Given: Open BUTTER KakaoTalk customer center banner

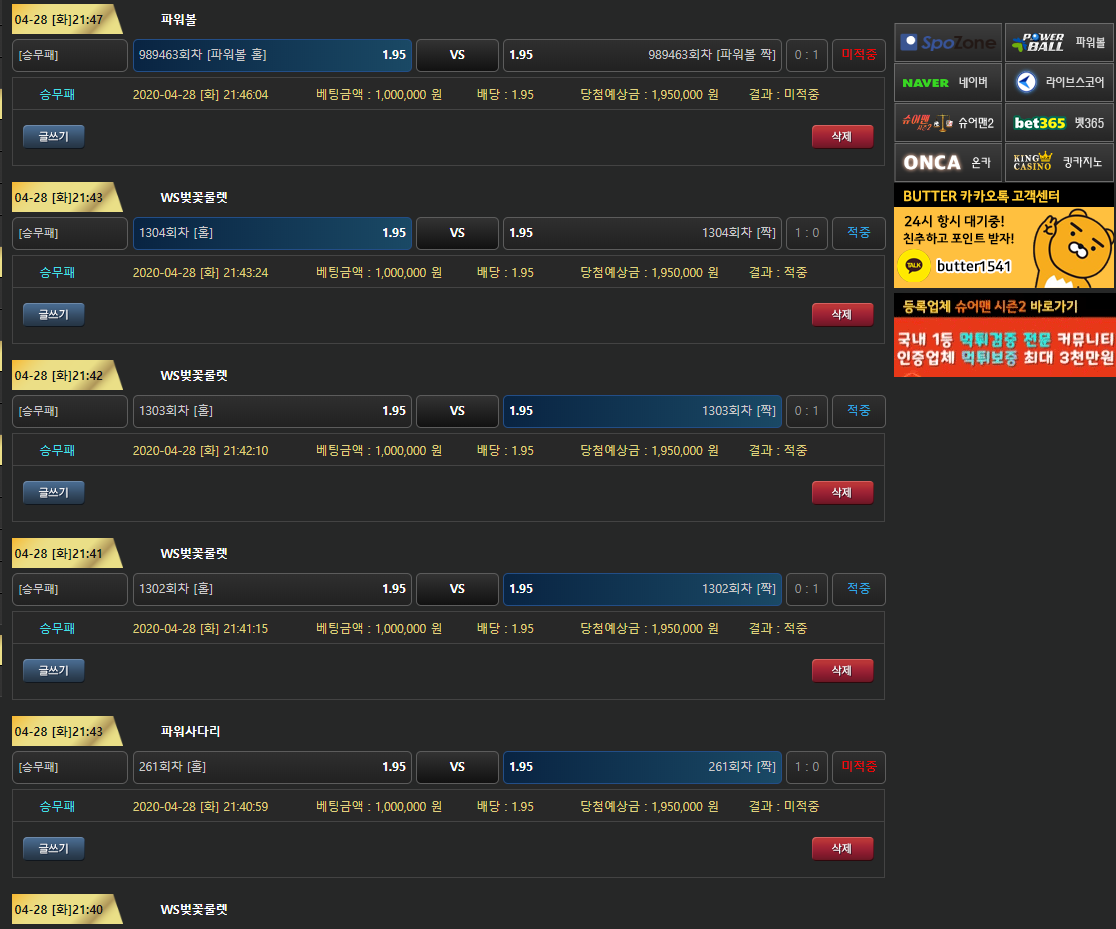Looking at the screenshot, I should click(1004, 236).
